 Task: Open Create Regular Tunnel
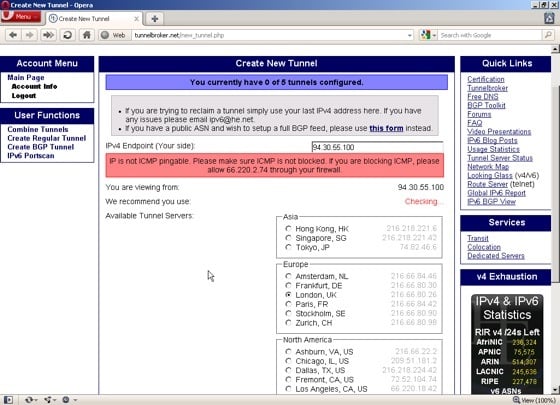(x=46, y=138)
